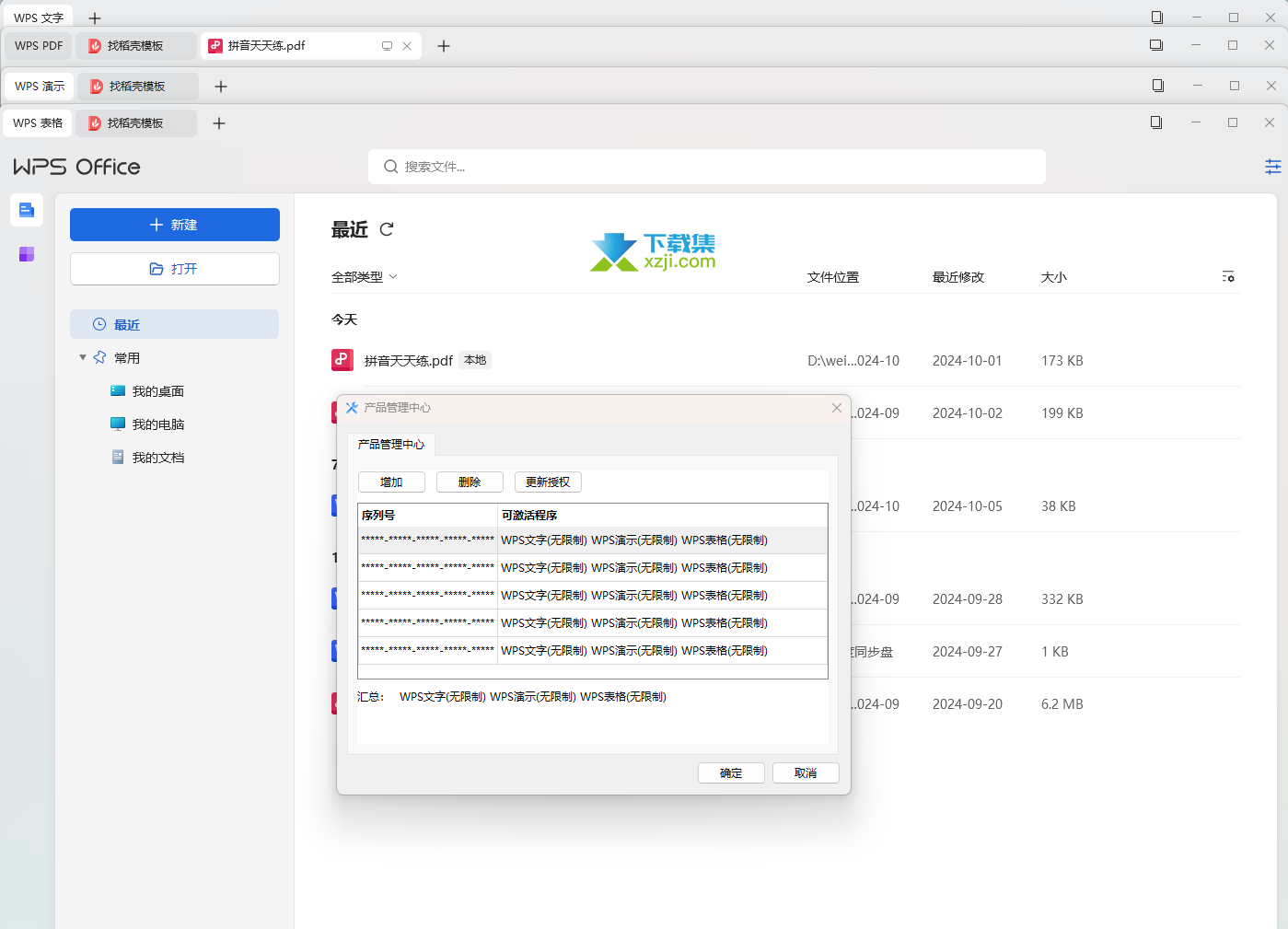This screenshot has width=1288, height=929.
Task: Click the 可激活程序 column header
Action: tap(662, 515)
